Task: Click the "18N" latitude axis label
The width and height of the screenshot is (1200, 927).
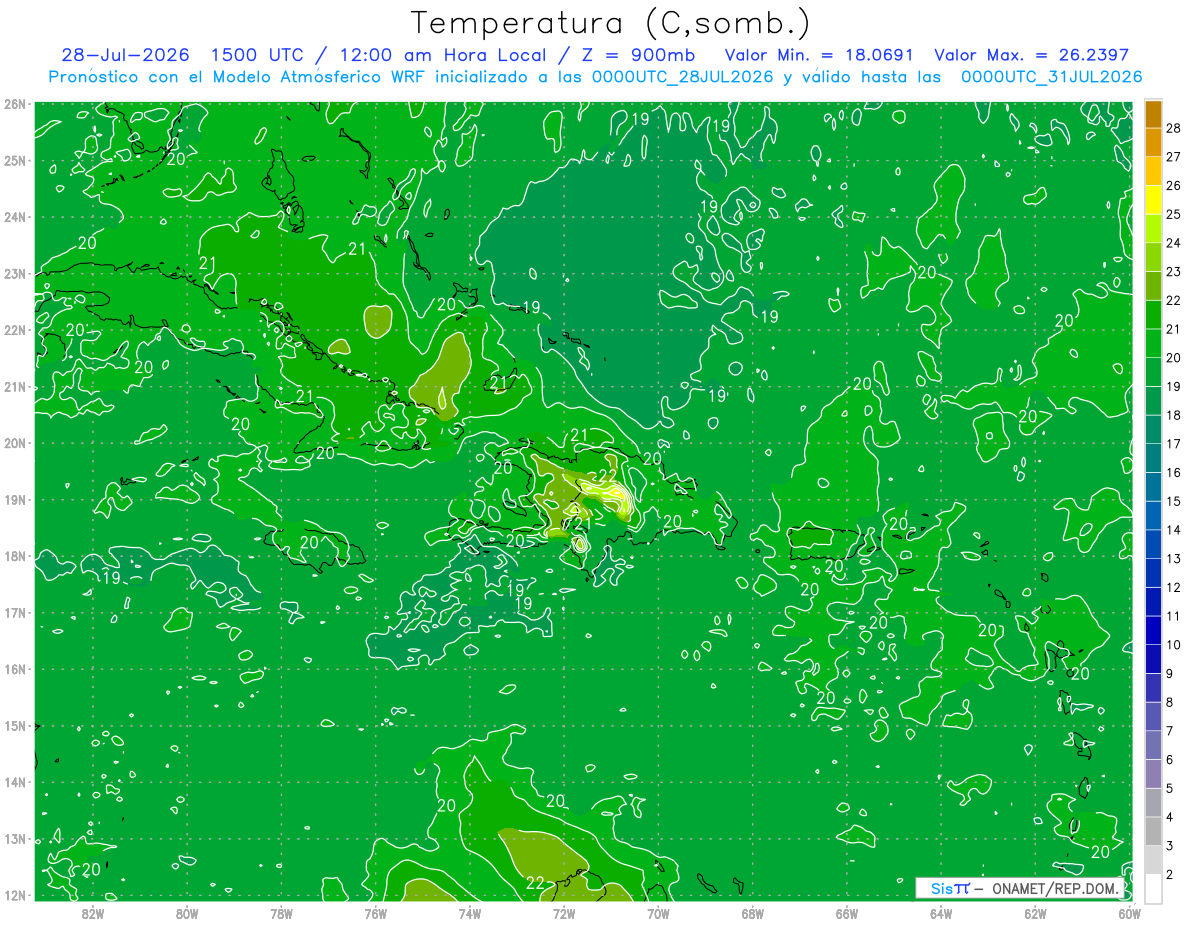Action: click(x=15, y=556)
